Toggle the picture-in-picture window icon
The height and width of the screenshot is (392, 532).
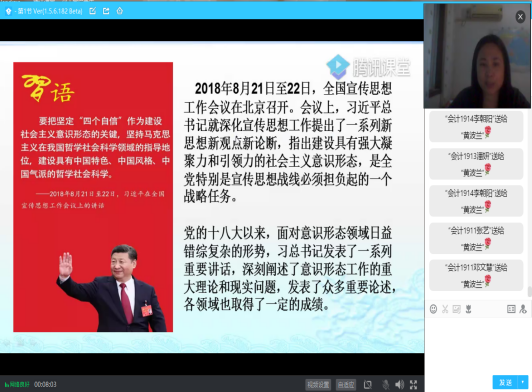coord(368,385)
